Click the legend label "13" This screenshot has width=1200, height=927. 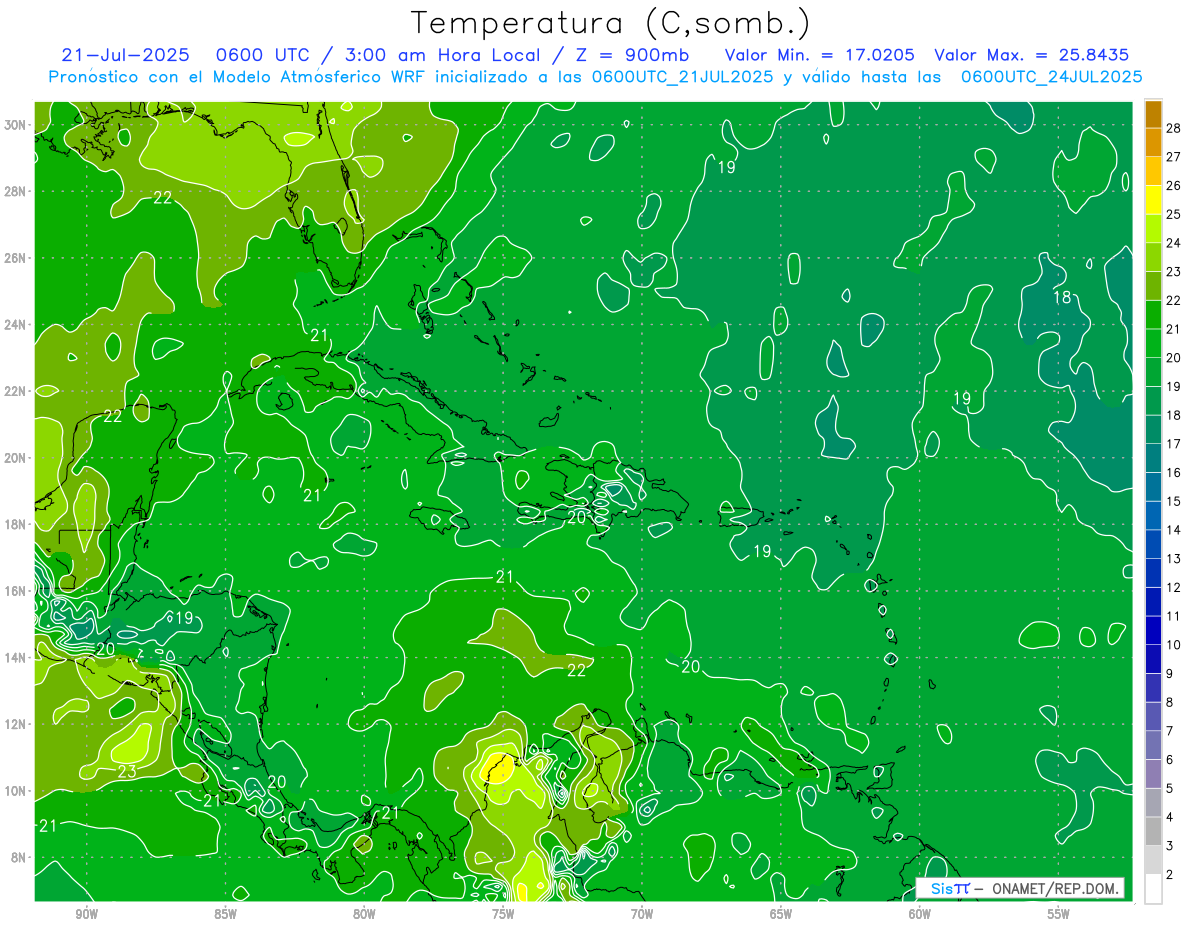1173,558
